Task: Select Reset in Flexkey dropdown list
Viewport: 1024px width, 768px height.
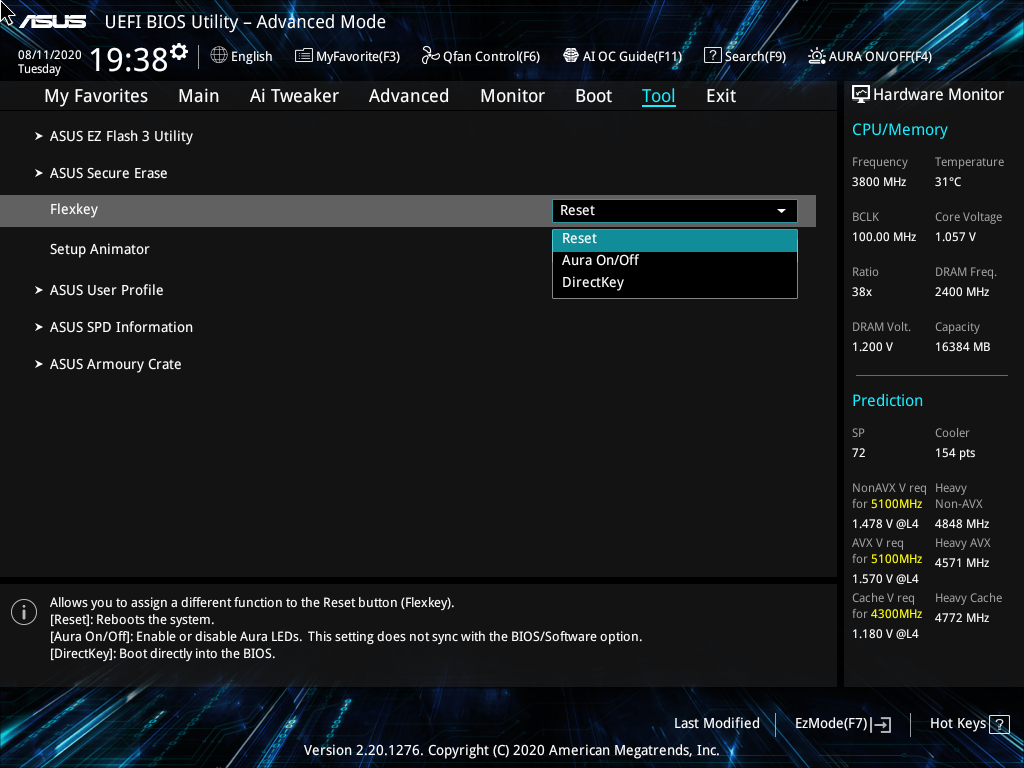Action: [675, 239]
